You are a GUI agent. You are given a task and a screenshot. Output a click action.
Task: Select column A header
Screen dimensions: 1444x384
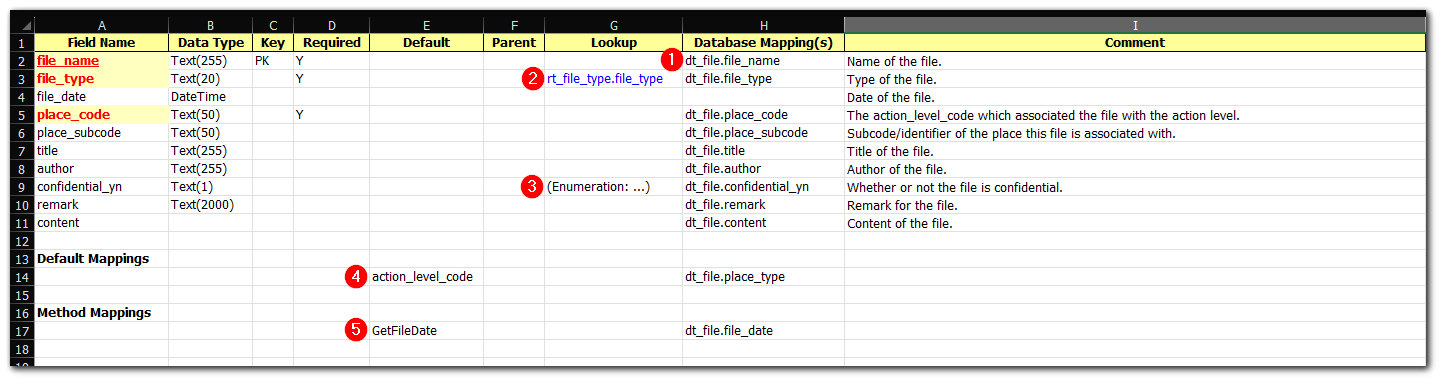(x=102, y=25)
